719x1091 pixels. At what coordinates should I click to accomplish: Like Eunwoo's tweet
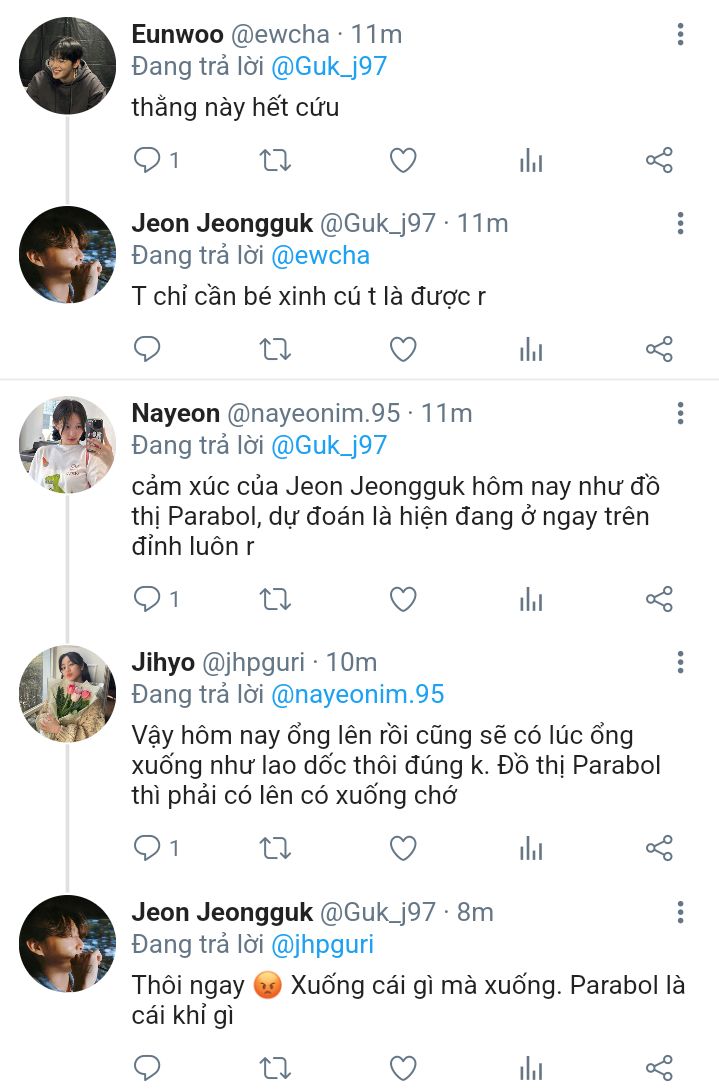403,160
